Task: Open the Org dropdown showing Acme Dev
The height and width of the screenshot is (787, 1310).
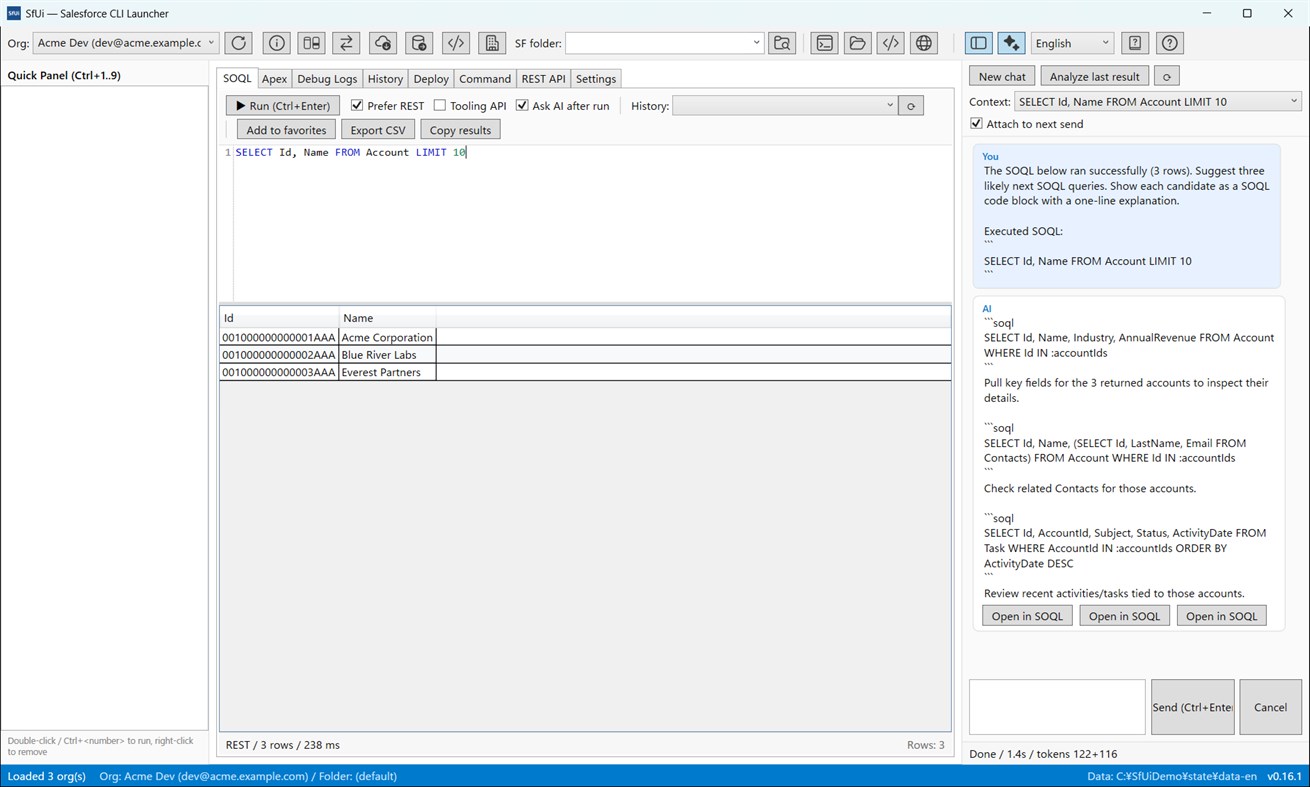Action: (126, 43)
